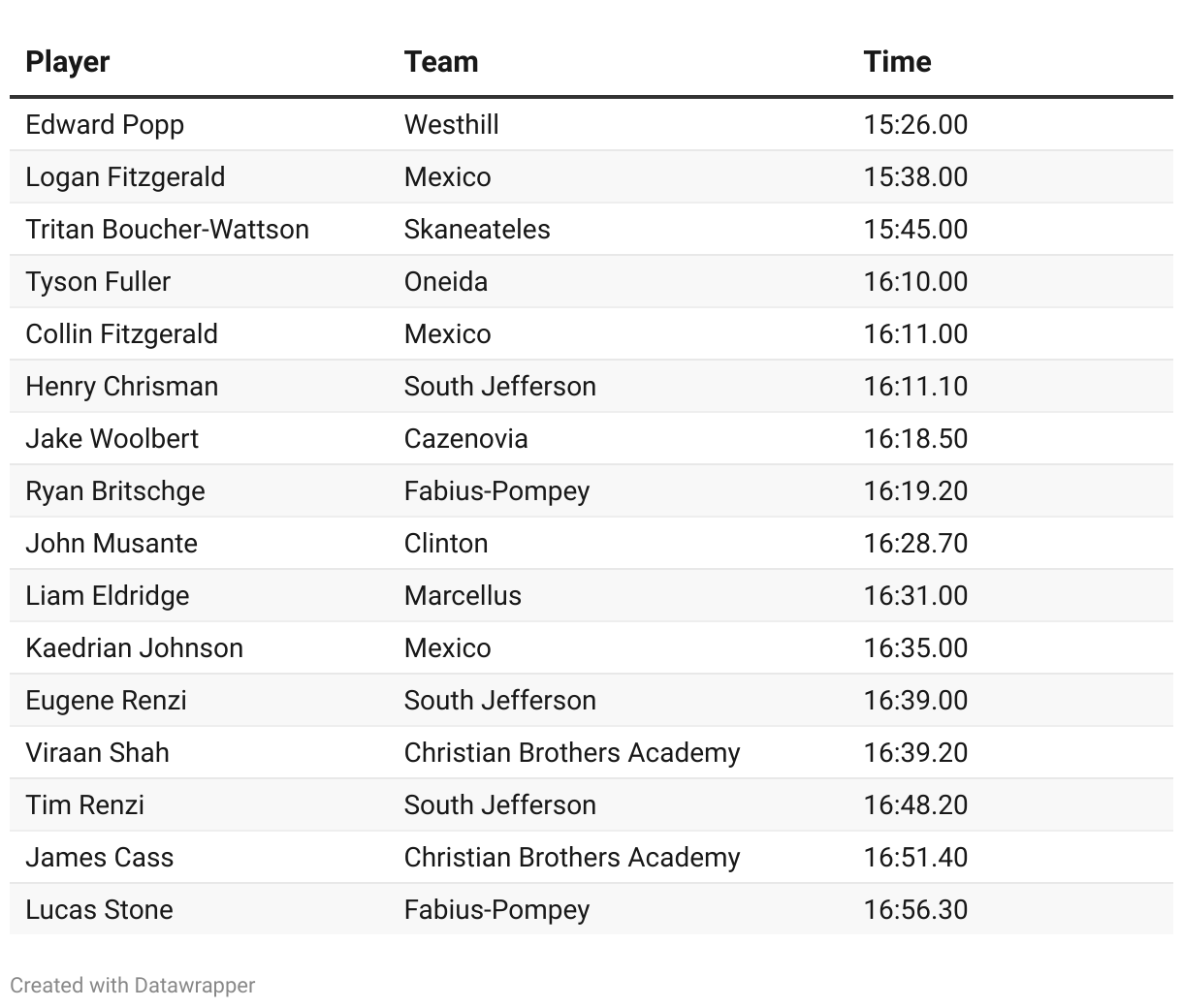Click the Clinton team entry
Screen dimensions: 1183x1008
446,544
